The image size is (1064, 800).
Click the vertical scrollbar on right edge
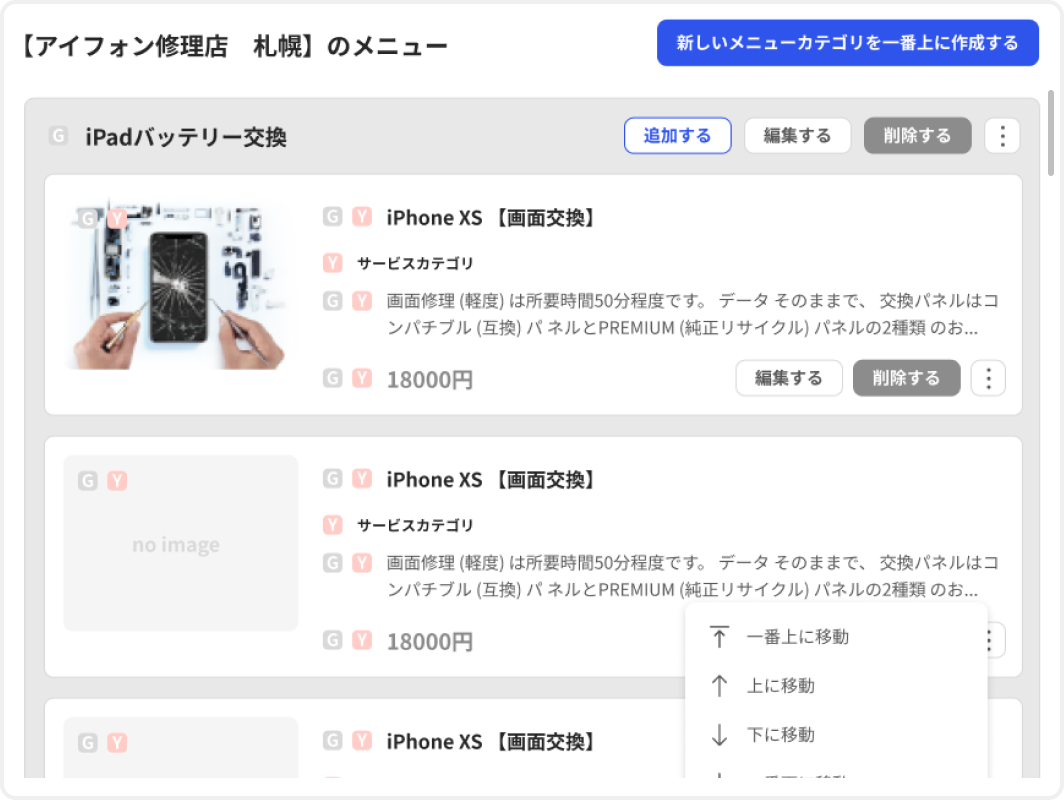pos(1050,132)
